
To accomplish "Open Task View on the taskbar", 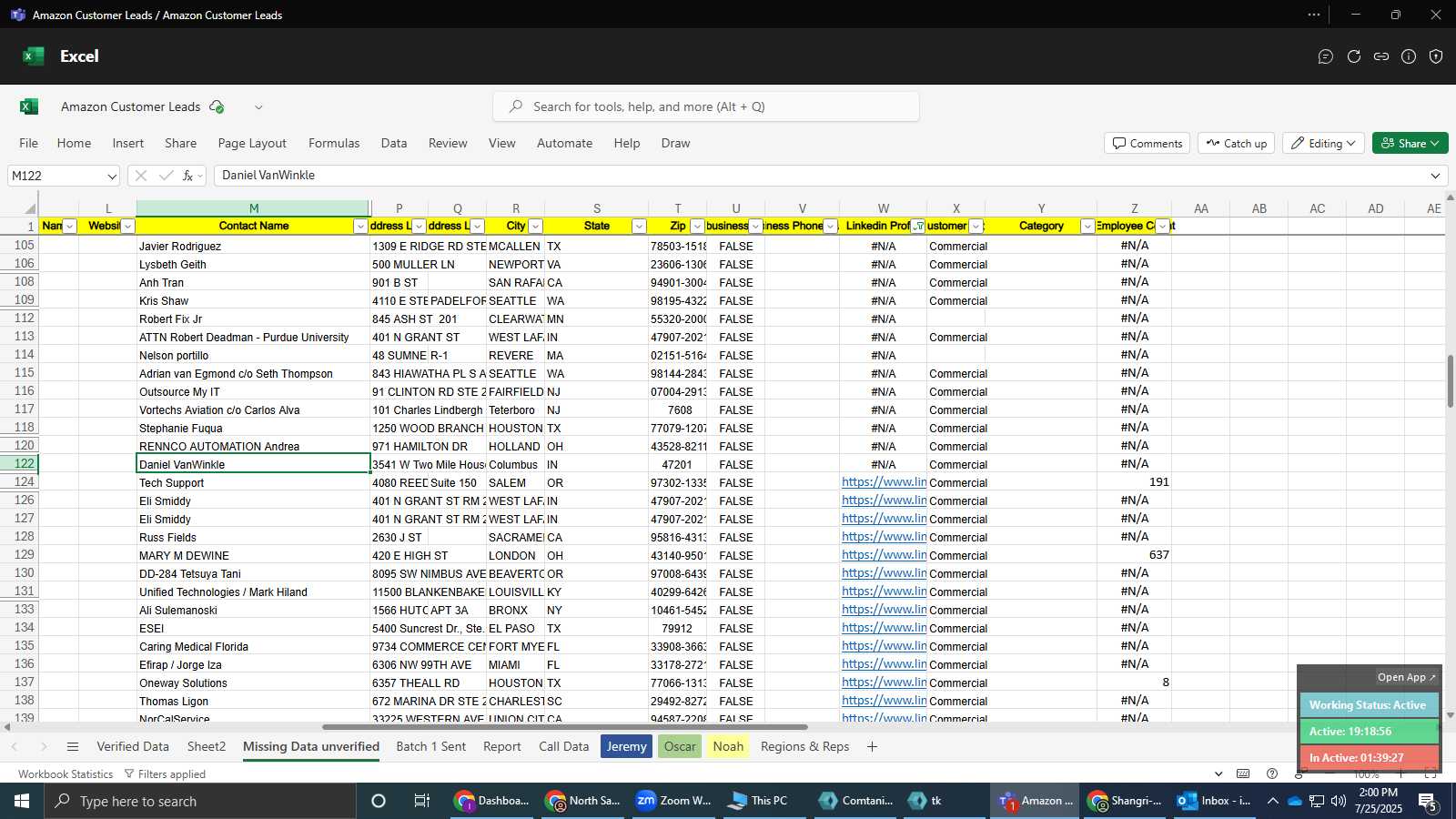I will coord(421,801).
